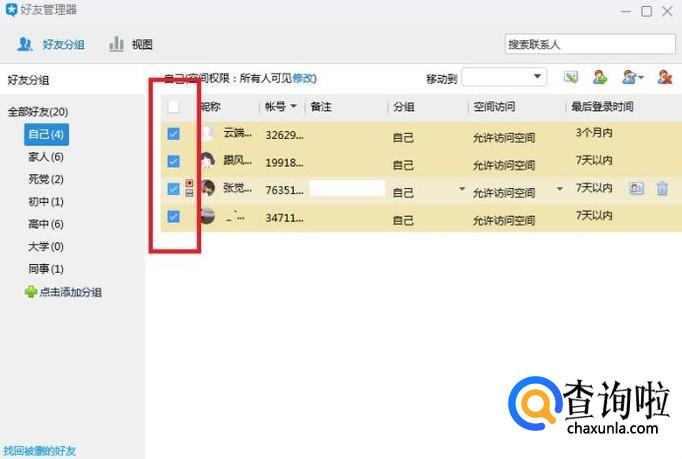Click the 好友分组 people icon in top tab
This screenshot has width=682, height=459.
point(25,44)
